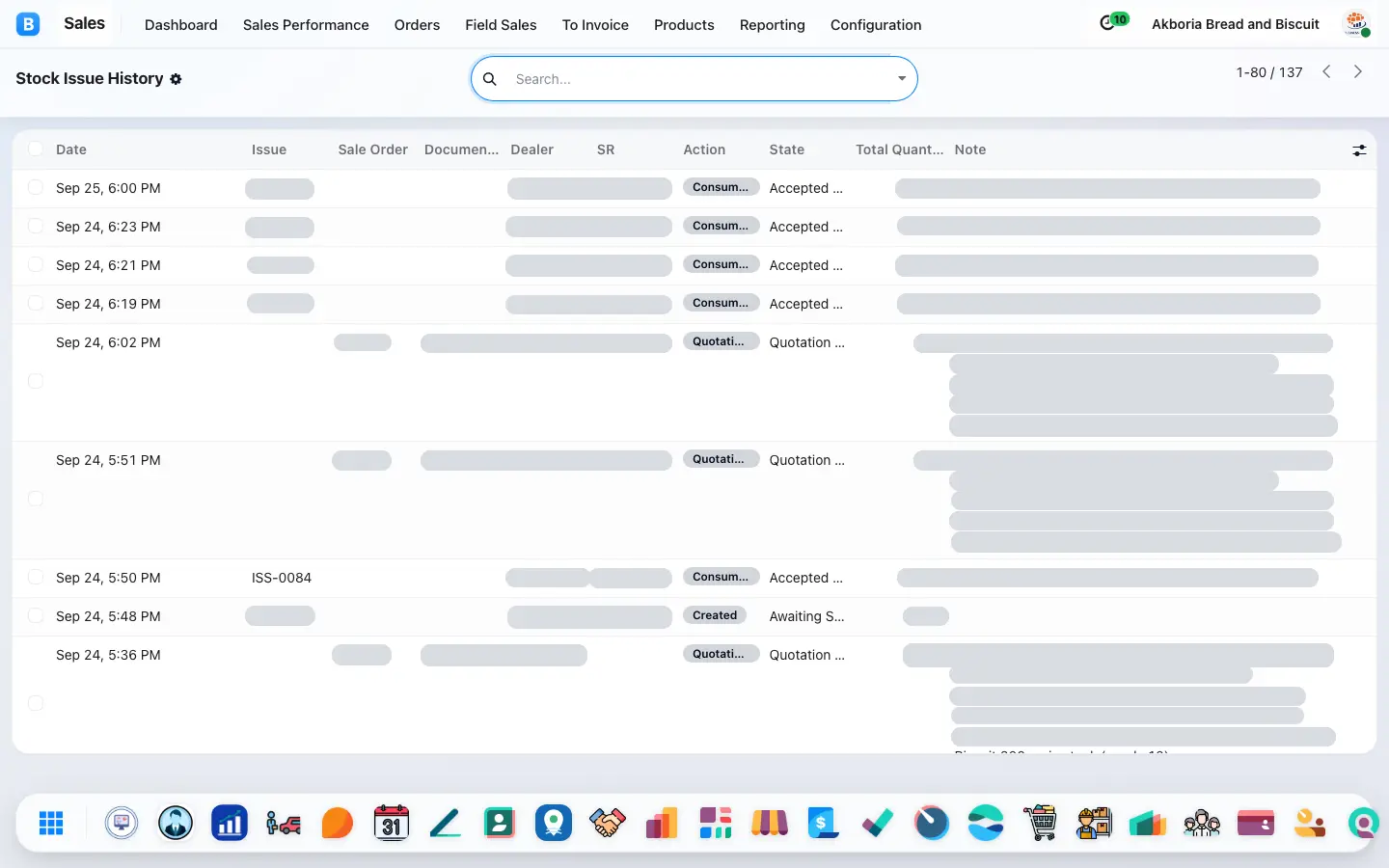Image resolution: width=1389 pixels, height=868 pixels.
Task: Open the pink credit card app icon
Action: pyautogui.click(x=1256, y=823)
